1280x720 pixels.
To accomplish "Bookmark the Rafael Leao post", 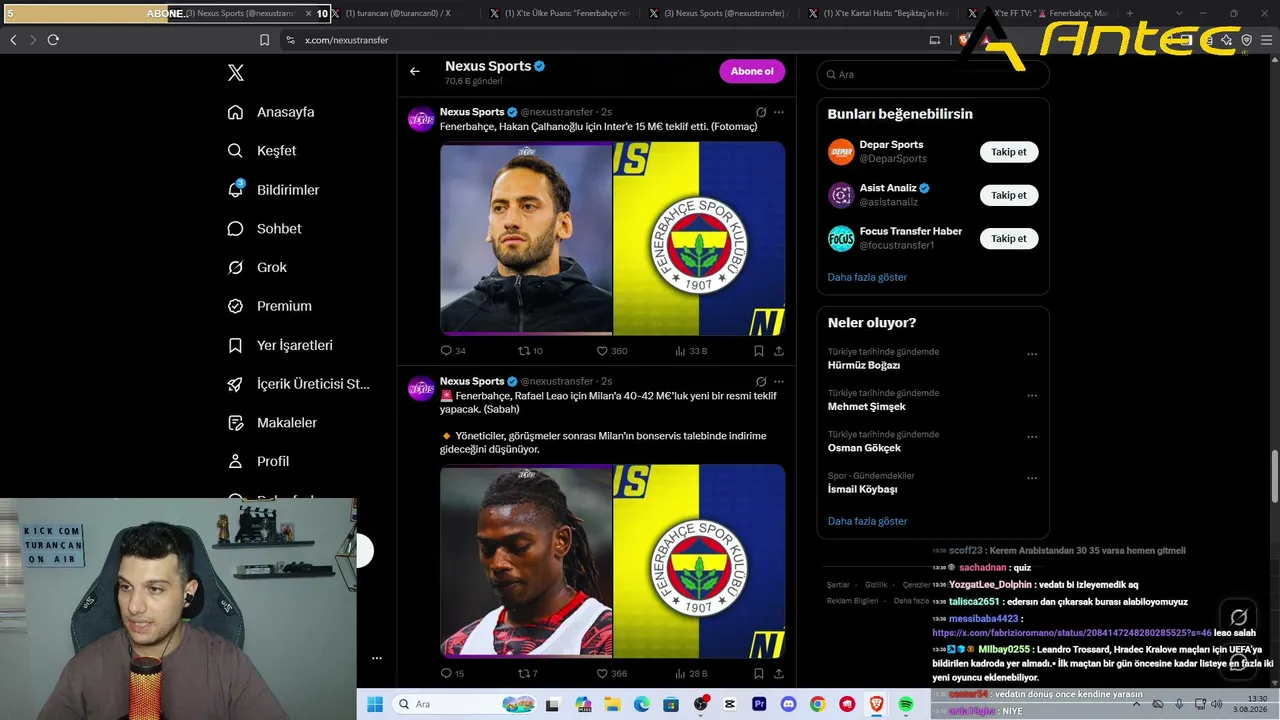I will coord(759,674).
